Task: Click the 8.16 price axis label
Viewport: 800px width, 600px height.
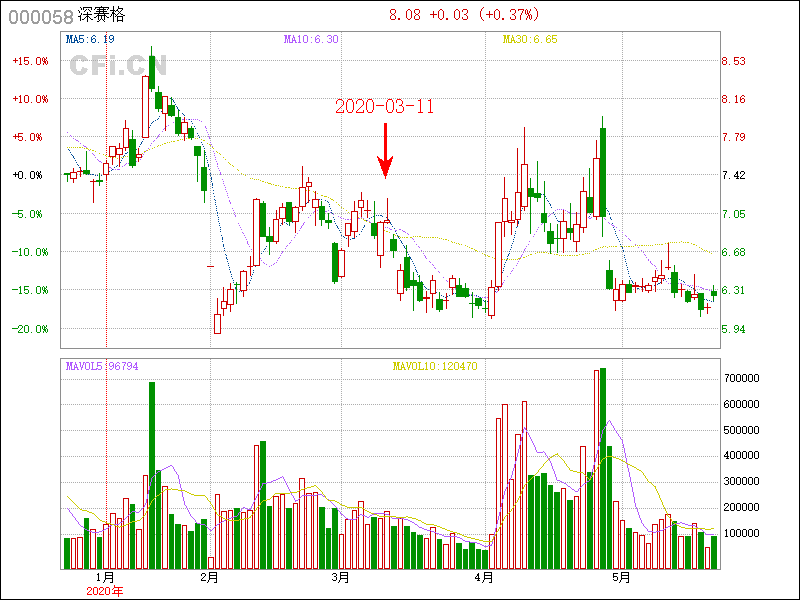Action: click(x=733, y=99)
